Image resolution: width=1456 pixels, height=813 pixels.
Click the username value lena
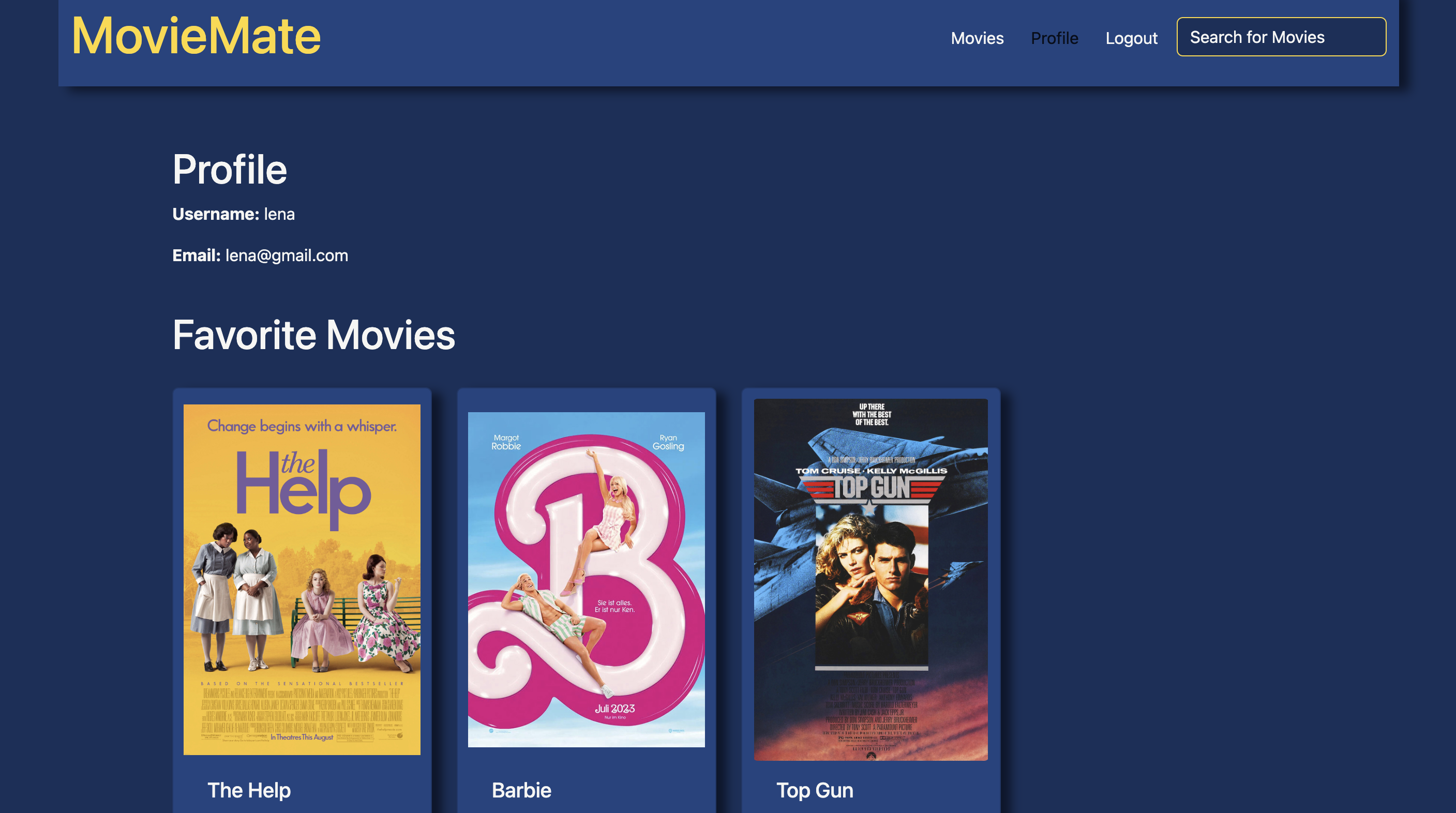pos(280,214)
